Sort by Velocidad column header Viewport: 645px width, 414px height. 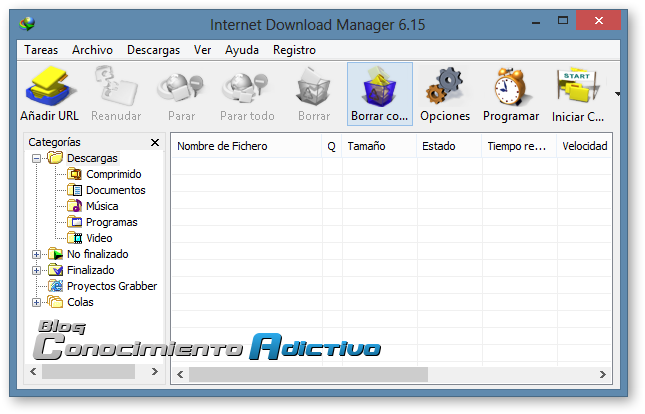click(585, 146)
